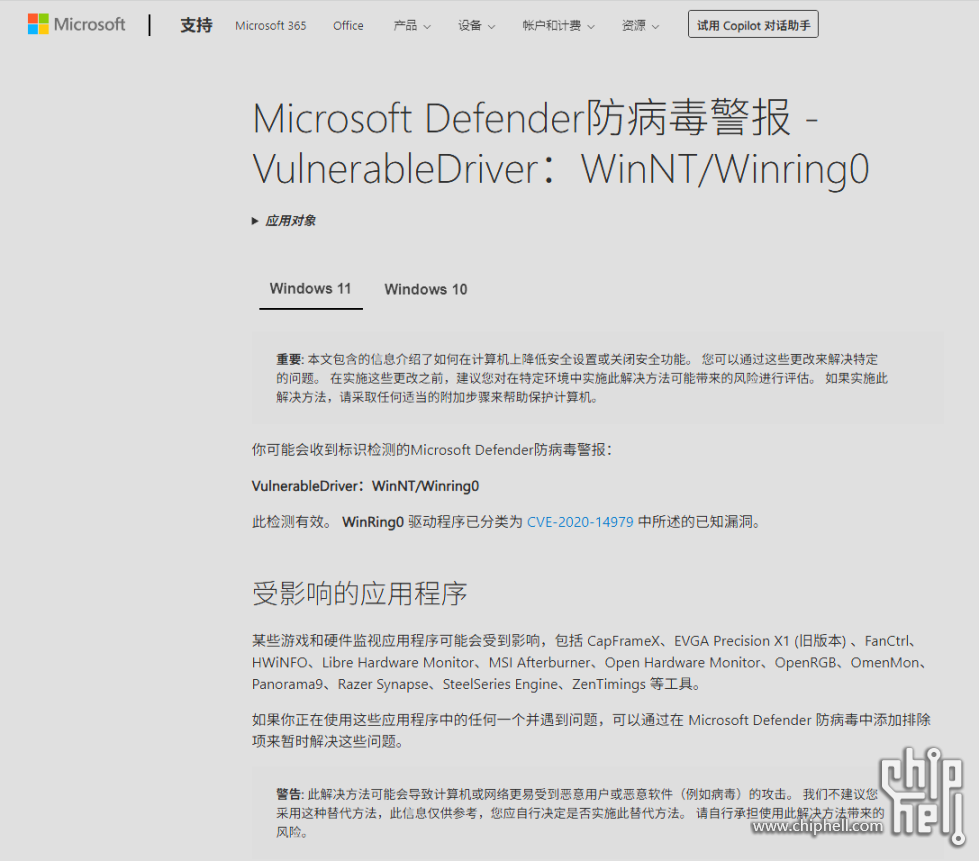Open the CVE-2020-14979 link
The image size is (979, 861).
(580, 522)
